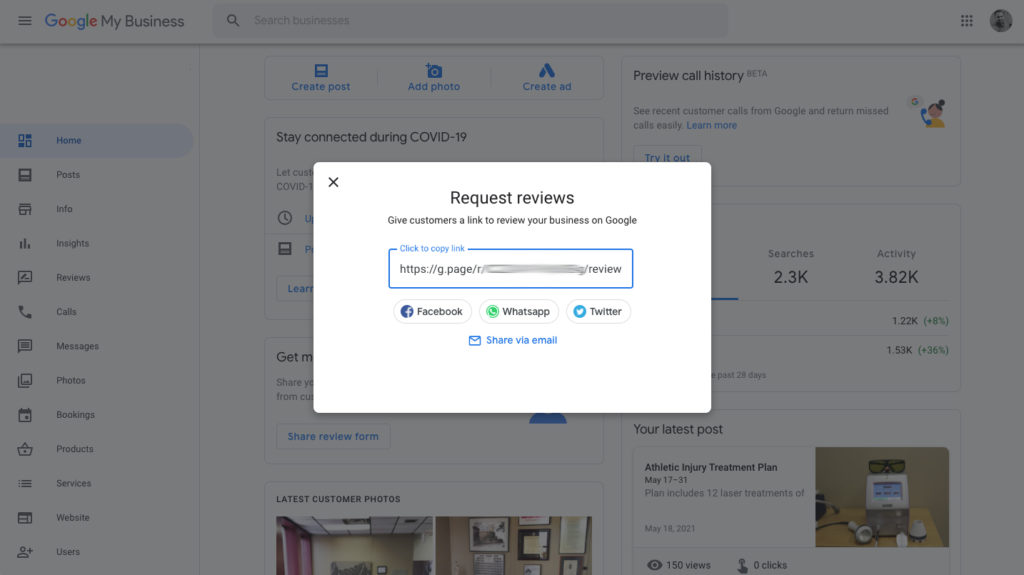1024x575 pixels.
Task: Click the Website sidebar icon
Action: click(25, 518)
